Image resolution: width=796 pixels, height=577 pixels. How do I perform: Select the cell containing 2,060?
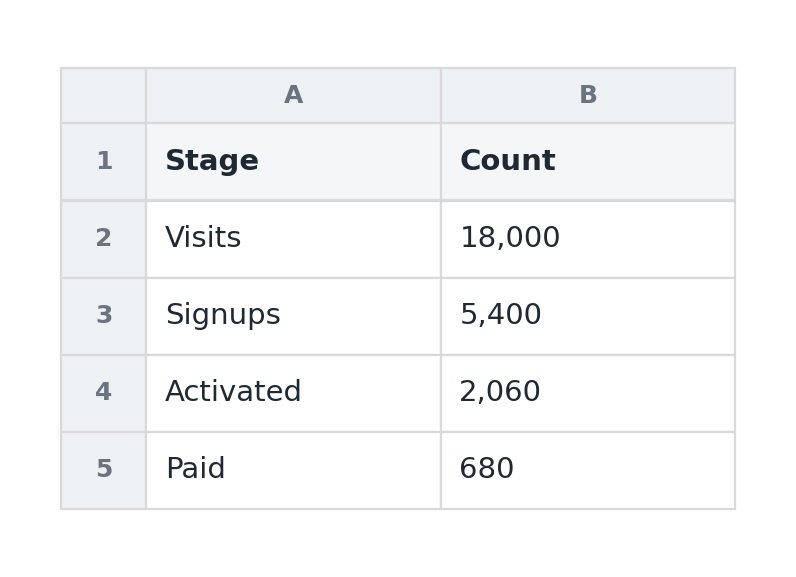(x=588, y=394)
